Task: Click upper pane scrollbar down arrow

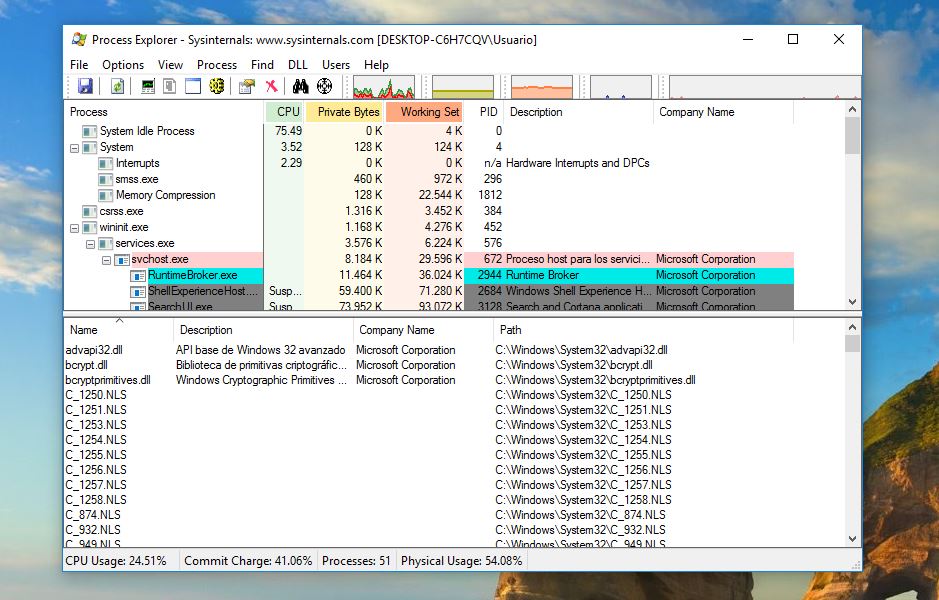Action: pyautogui.click(x=852, y=302)
